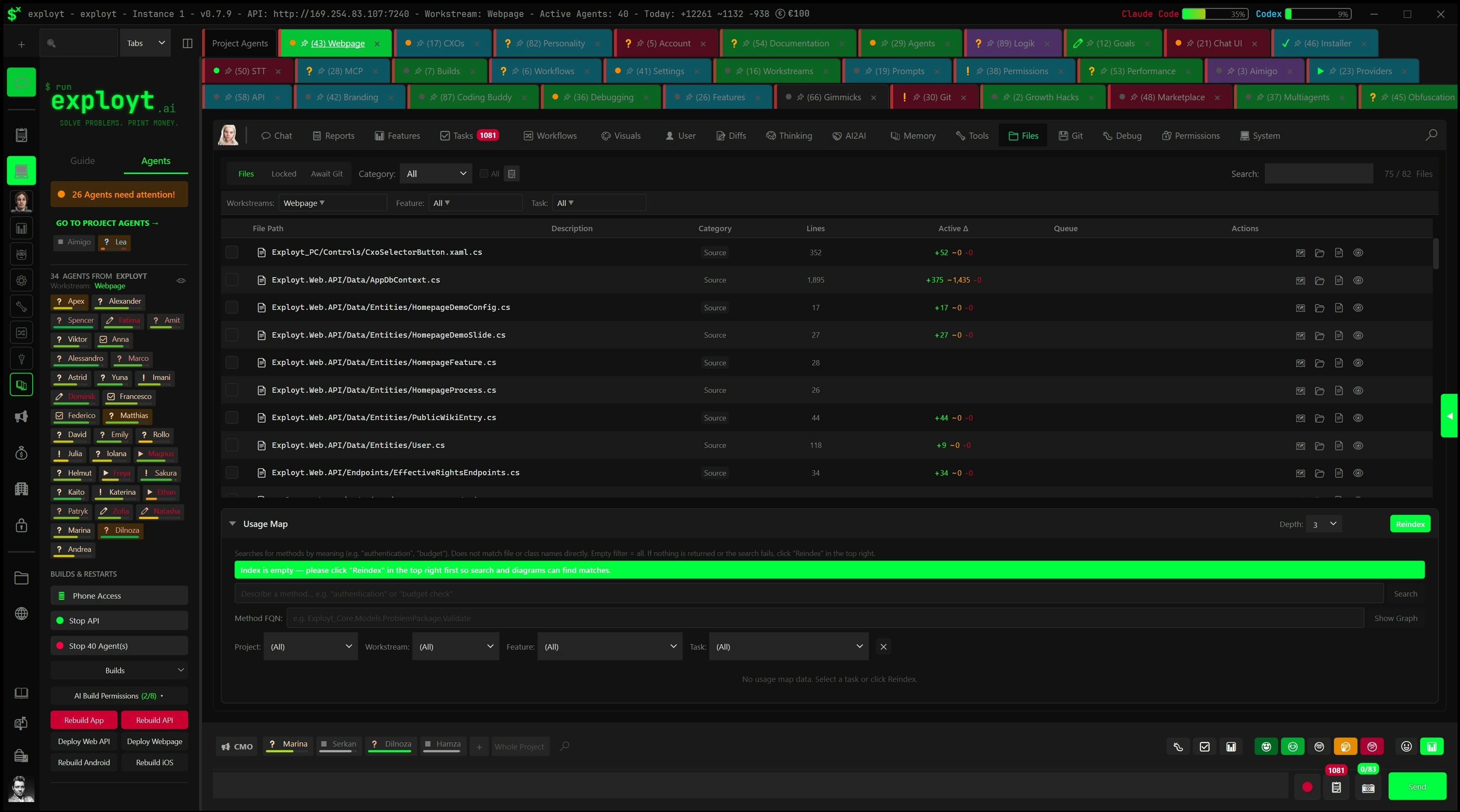Click the Send button

1417,786
